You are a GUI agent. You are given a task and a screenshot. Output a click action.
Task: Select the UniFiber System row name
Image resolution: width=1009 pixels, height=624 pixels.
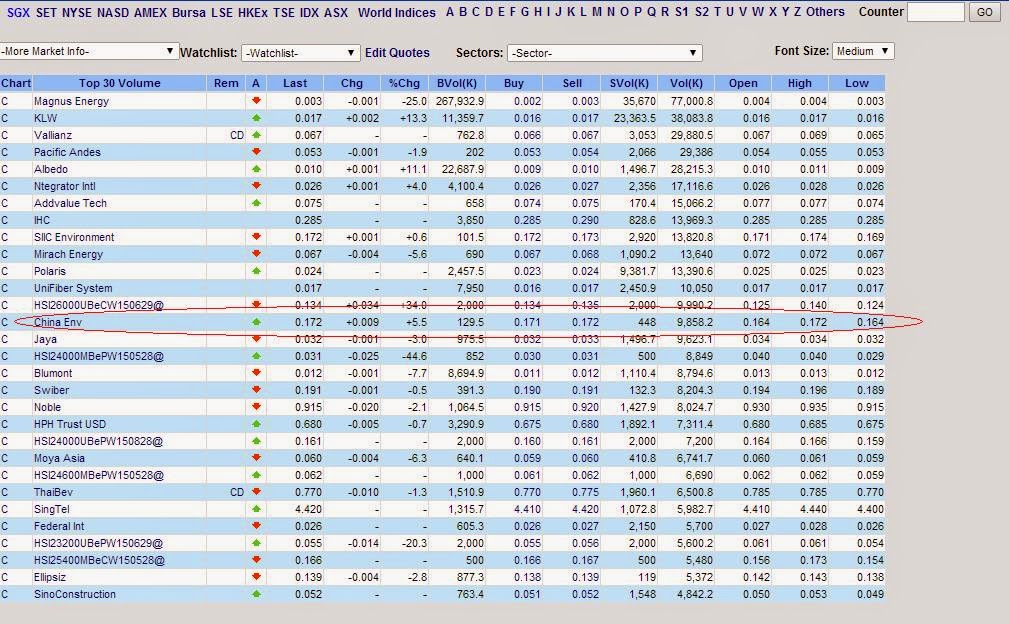pyautogui.click(x=73, y=288)
